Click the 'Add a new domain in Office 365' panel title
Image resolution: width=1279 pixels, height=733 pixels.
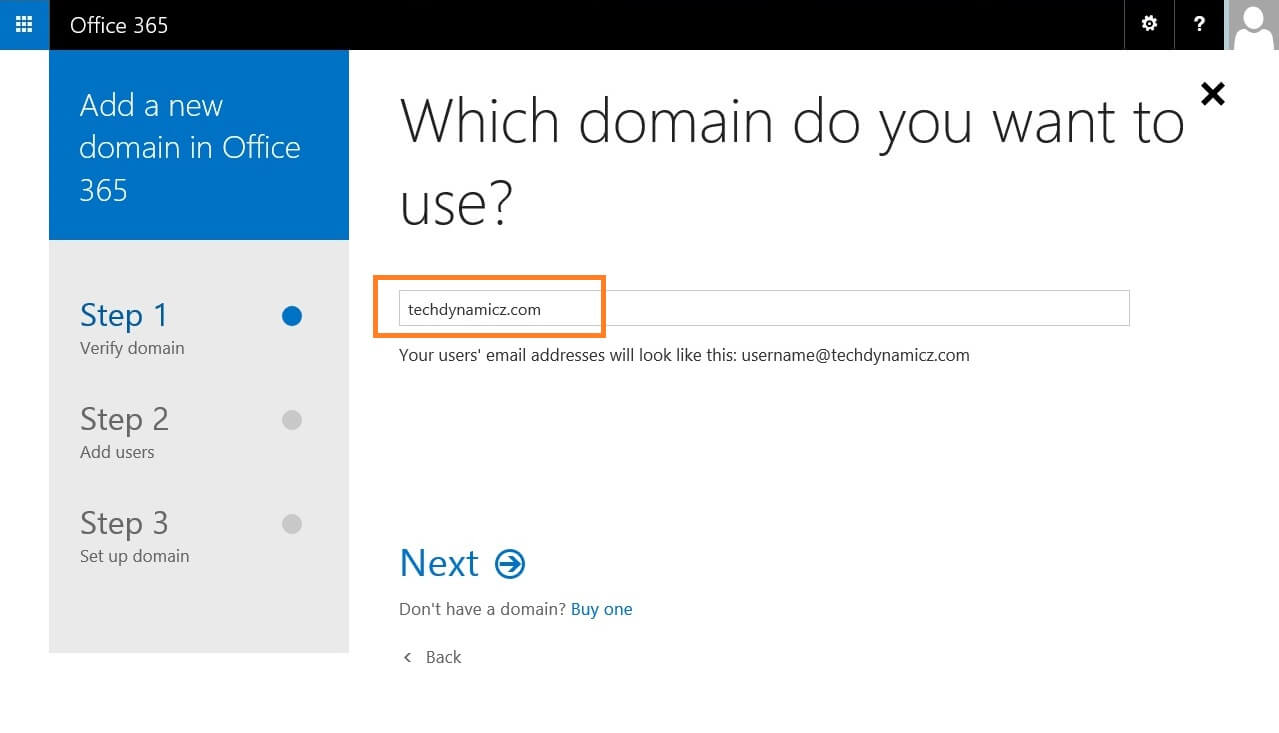pyautogui.click(x=190, y=147)
